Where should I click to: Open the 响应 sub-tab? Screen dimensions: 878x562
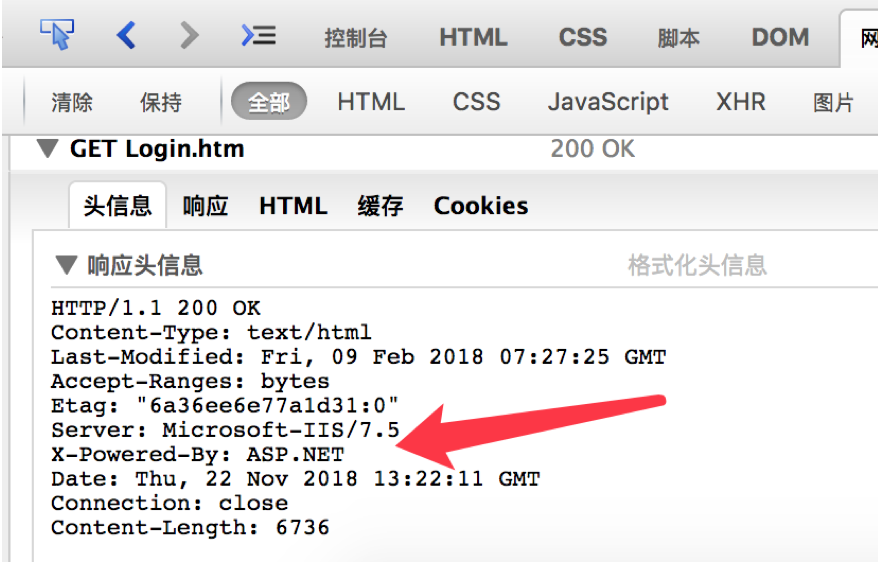tap(206, 206)
